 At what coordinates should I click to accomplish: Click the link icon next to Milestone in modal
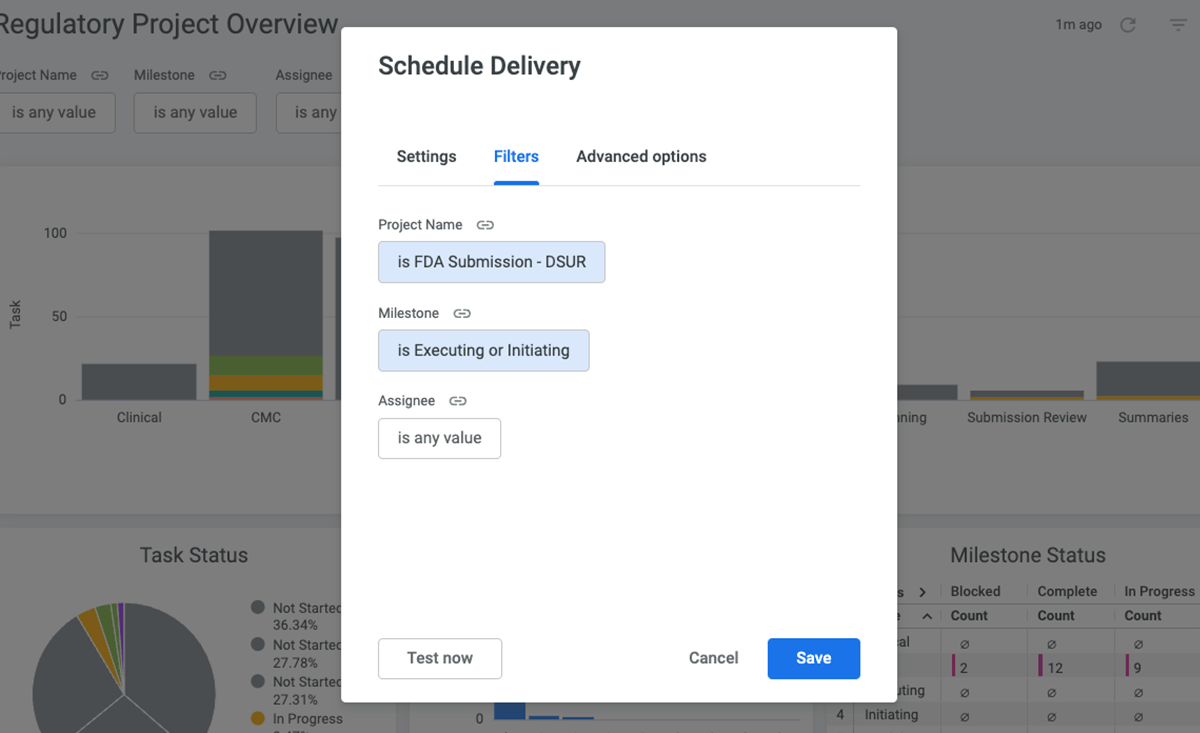pyautogui.click(x=462, y=313)
